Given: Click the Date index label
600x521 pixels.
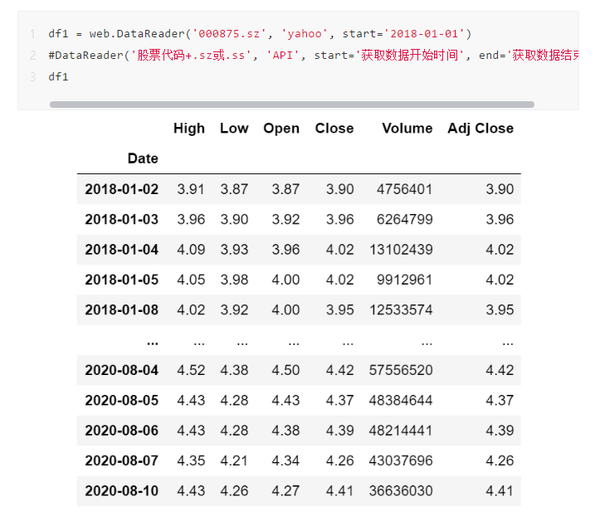Looking at the screenshot, I should click(x=143, y=158).
